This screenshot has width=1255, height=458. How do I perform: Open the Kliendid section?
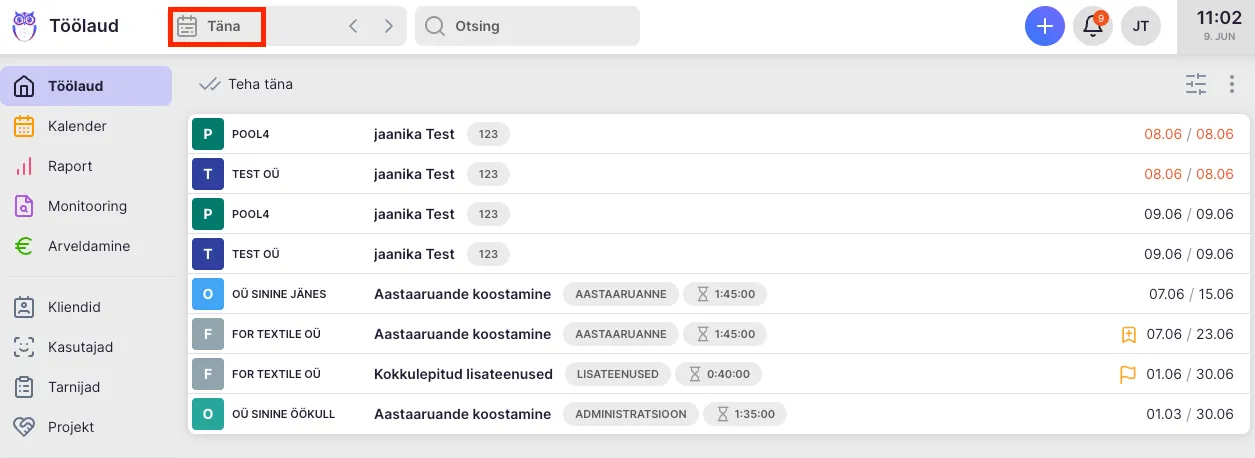coord(74,307)
